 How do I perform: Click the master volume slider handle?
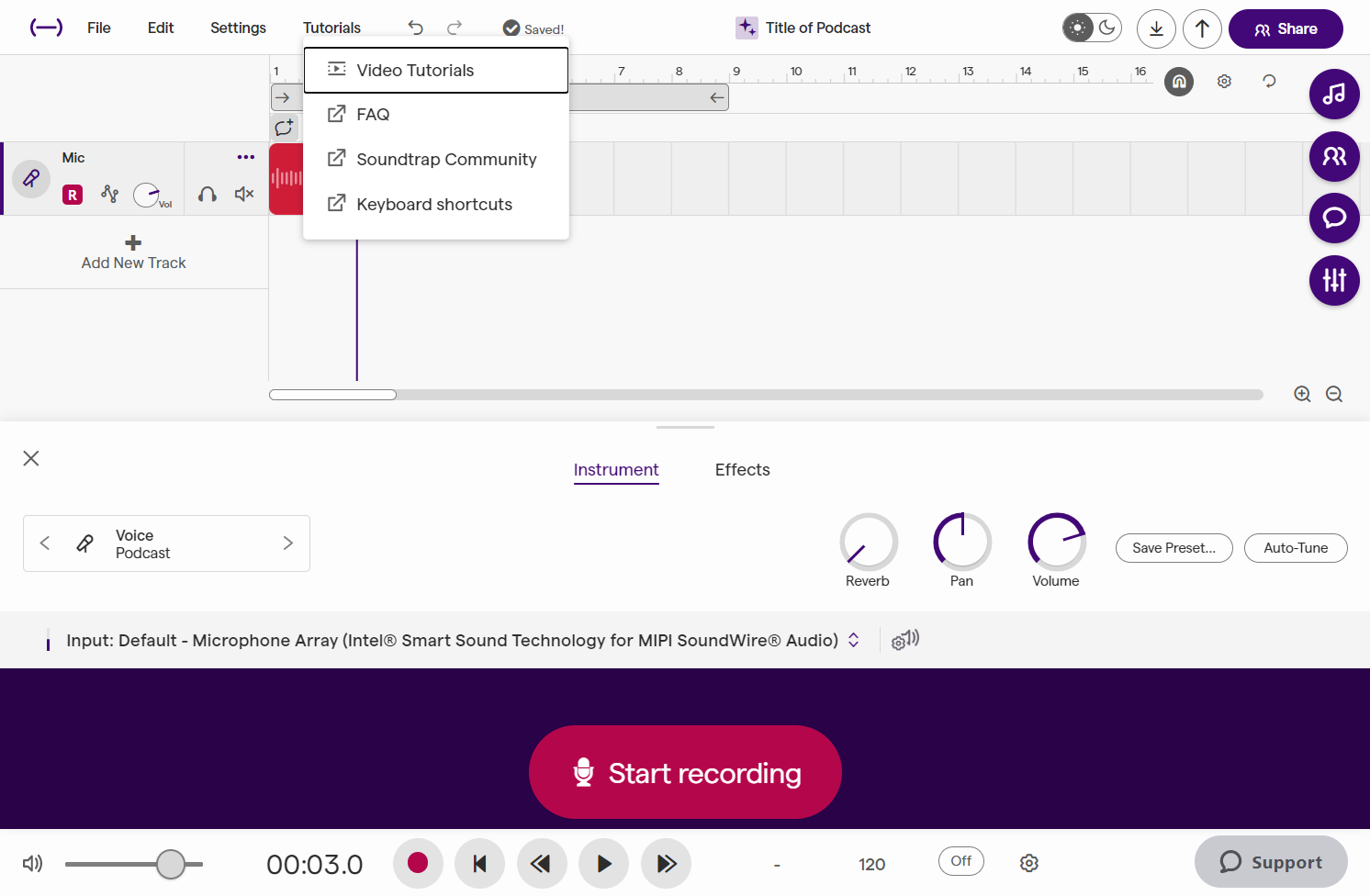(x=171, y=864)
